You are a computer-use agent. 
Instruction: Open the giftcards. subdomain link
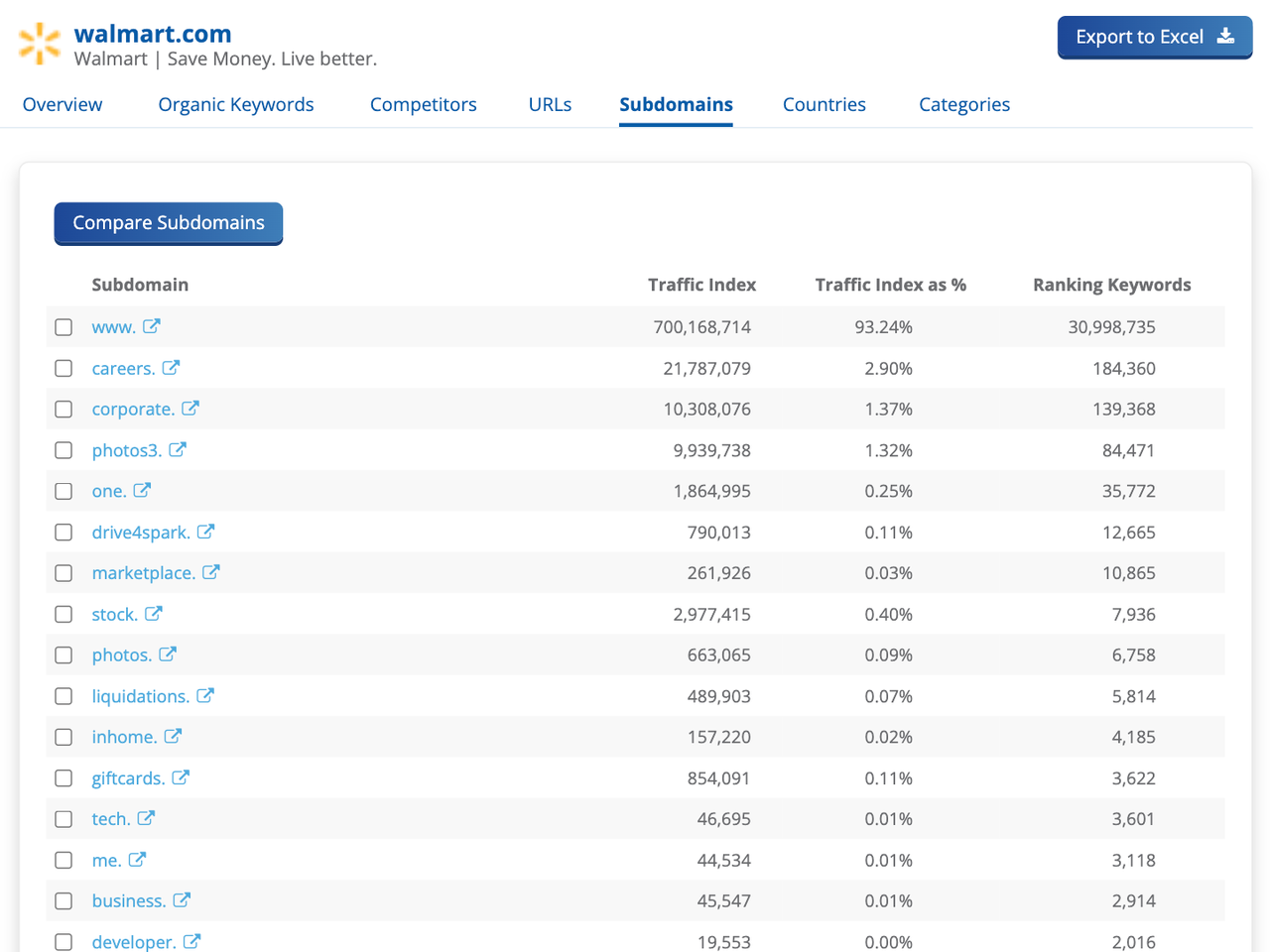tap(128, 778)
